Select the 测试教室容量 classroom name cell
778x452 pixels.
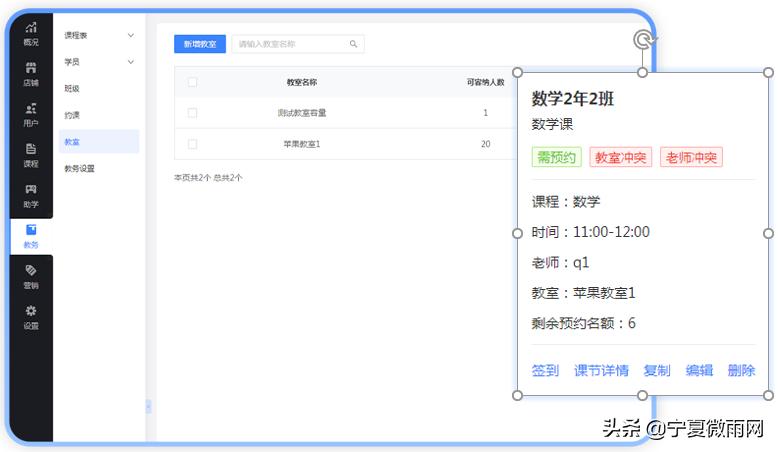(302, 113)
